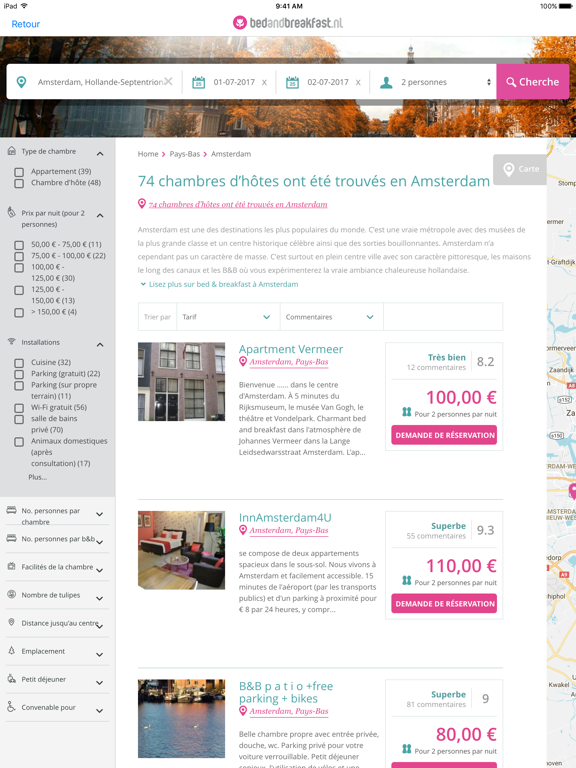Check the 50,00 € - 75,00 € price filter
The image size is (576, 768).
(19, 245)
